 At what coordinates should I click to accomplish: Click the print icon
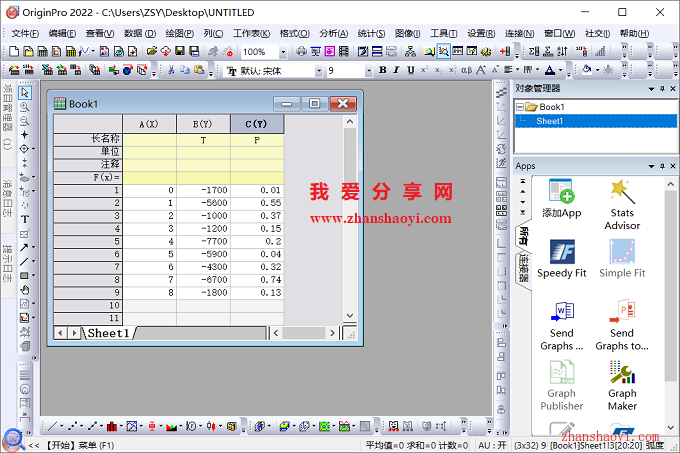(301, 52)
